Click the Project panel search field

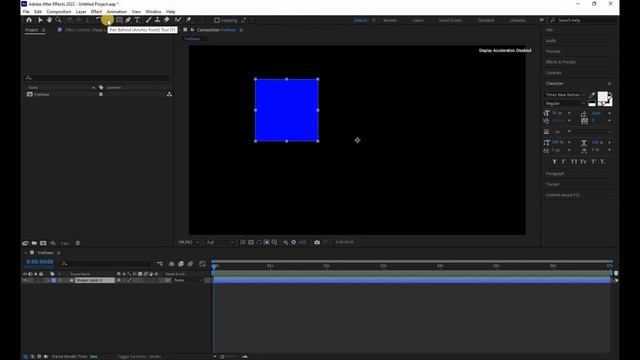[98, 78]
